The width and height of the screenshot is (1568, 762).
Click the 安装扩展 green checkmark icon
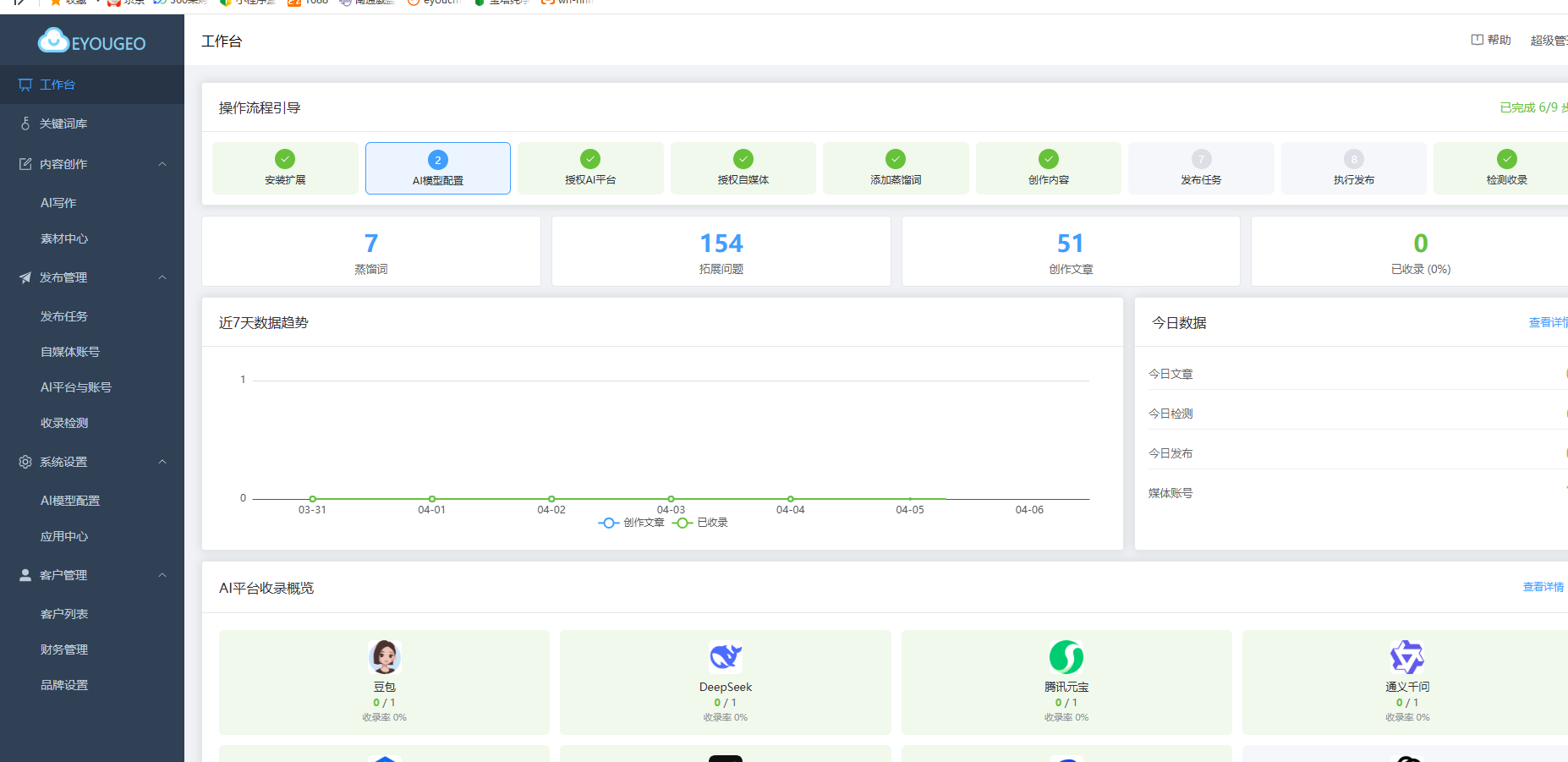(x=285, y=159)
